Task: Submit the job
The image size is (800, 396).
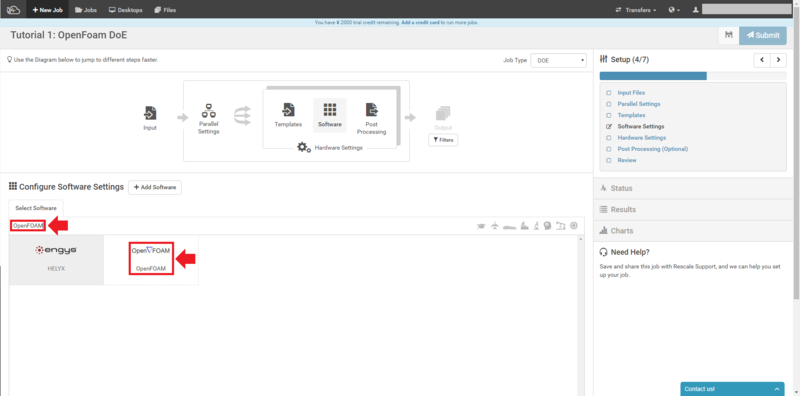Action: pyautogui.click(x=762, y=35)
